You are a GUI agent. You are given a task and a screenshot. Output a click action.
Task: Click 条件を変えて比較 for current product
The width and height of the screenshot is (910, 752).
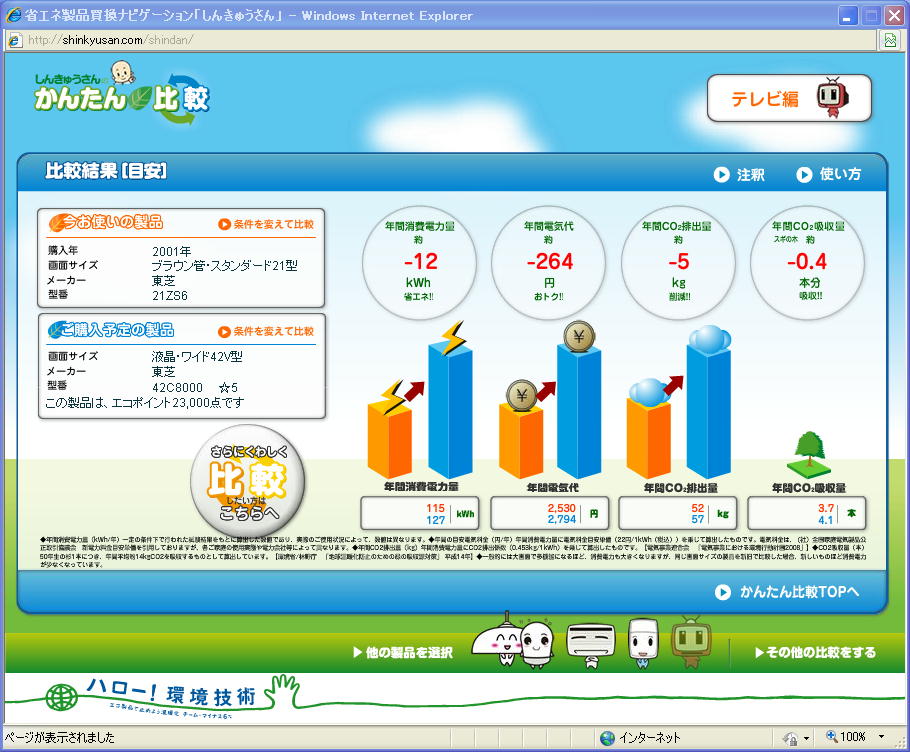click(x=266, y=224)
